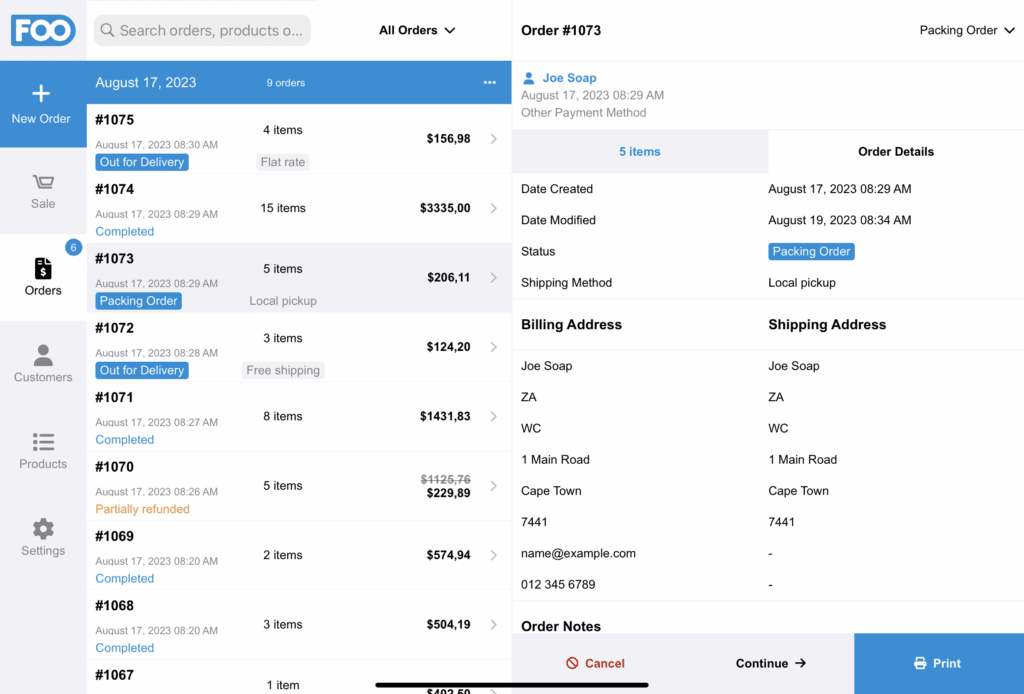1024x694 pixels.
Task: Click the FOO logo
Action: click(42, 30)
